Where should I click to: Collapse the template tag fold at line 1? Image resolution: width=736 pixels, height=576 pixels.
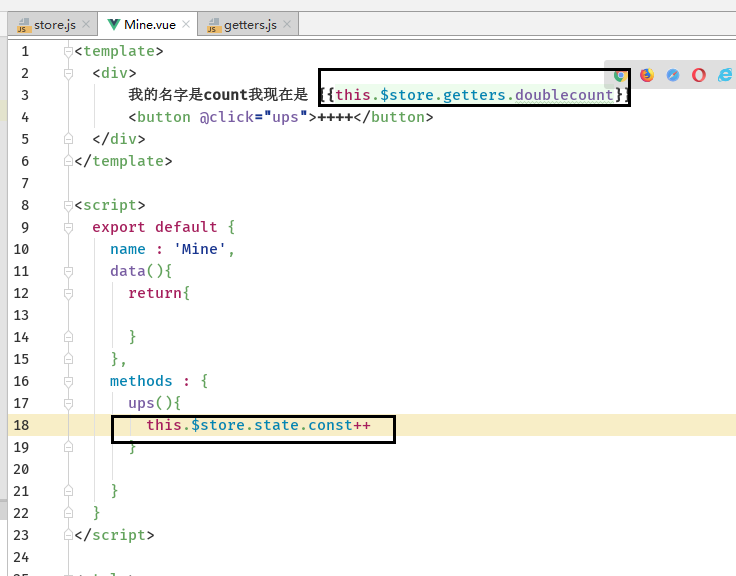69,51
